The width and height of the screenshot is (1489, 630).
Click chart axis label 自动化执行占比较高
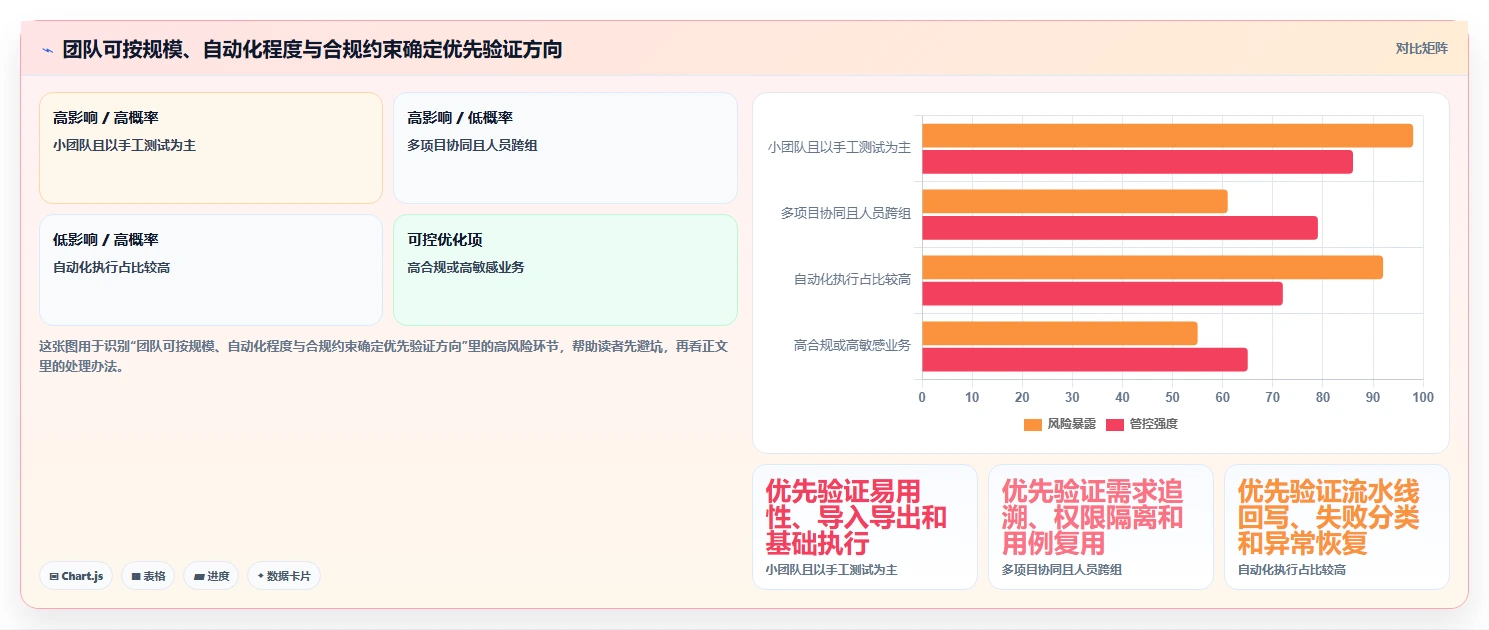(852, 279)
